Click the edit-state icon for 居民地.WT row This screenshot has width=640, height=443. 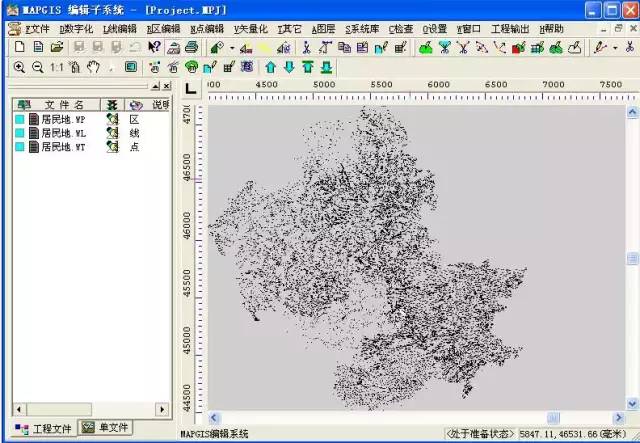(x=112, y=147)
